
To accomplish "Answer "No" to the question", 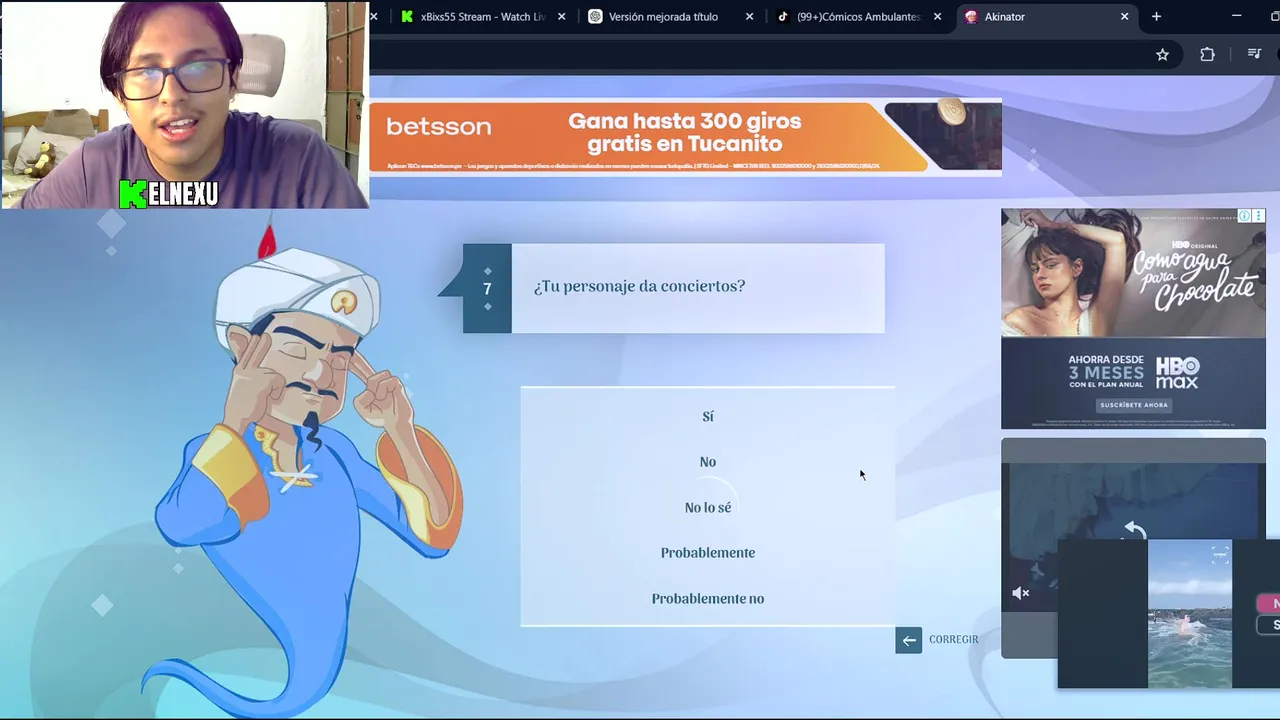I will (707, 462).
